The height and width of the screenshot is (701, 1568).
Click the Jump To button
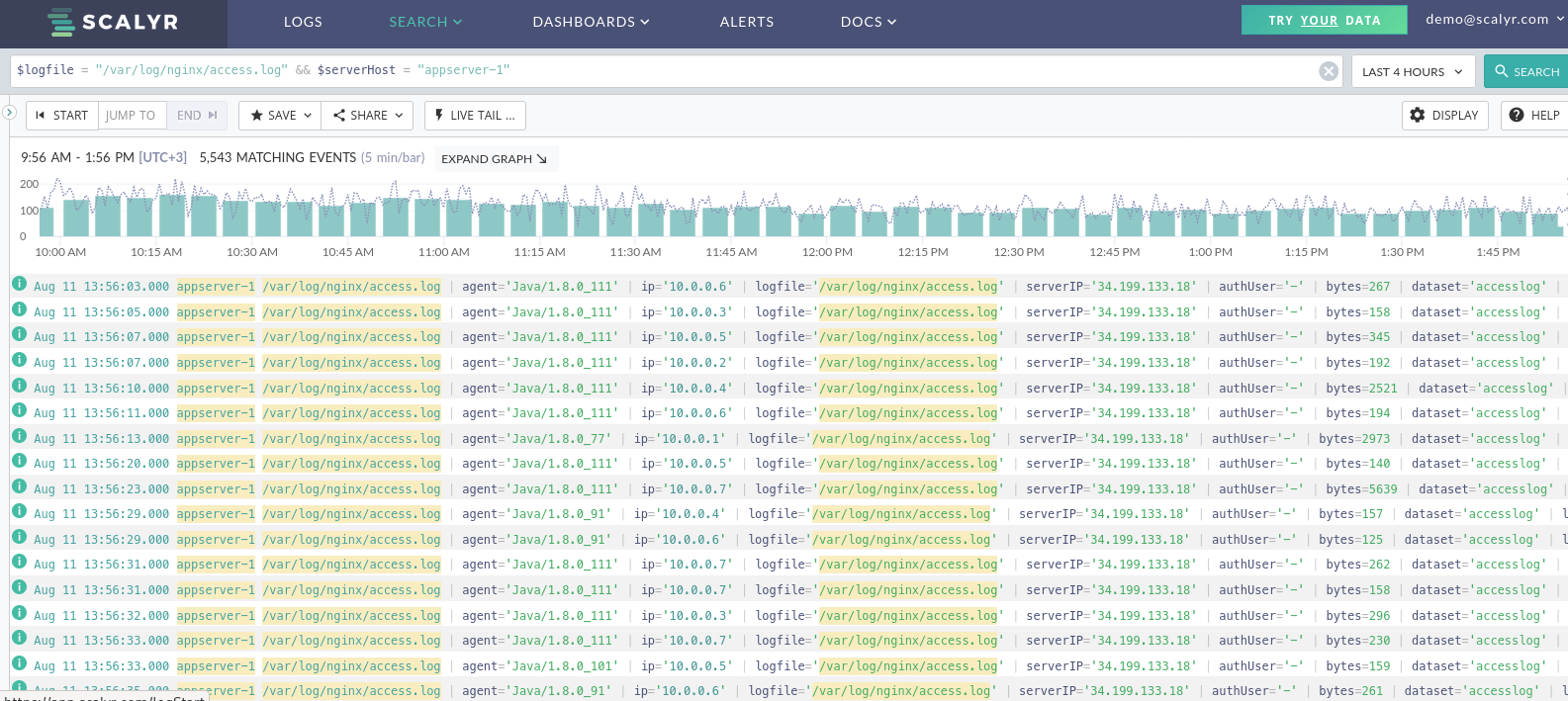(x=131, y=116)
